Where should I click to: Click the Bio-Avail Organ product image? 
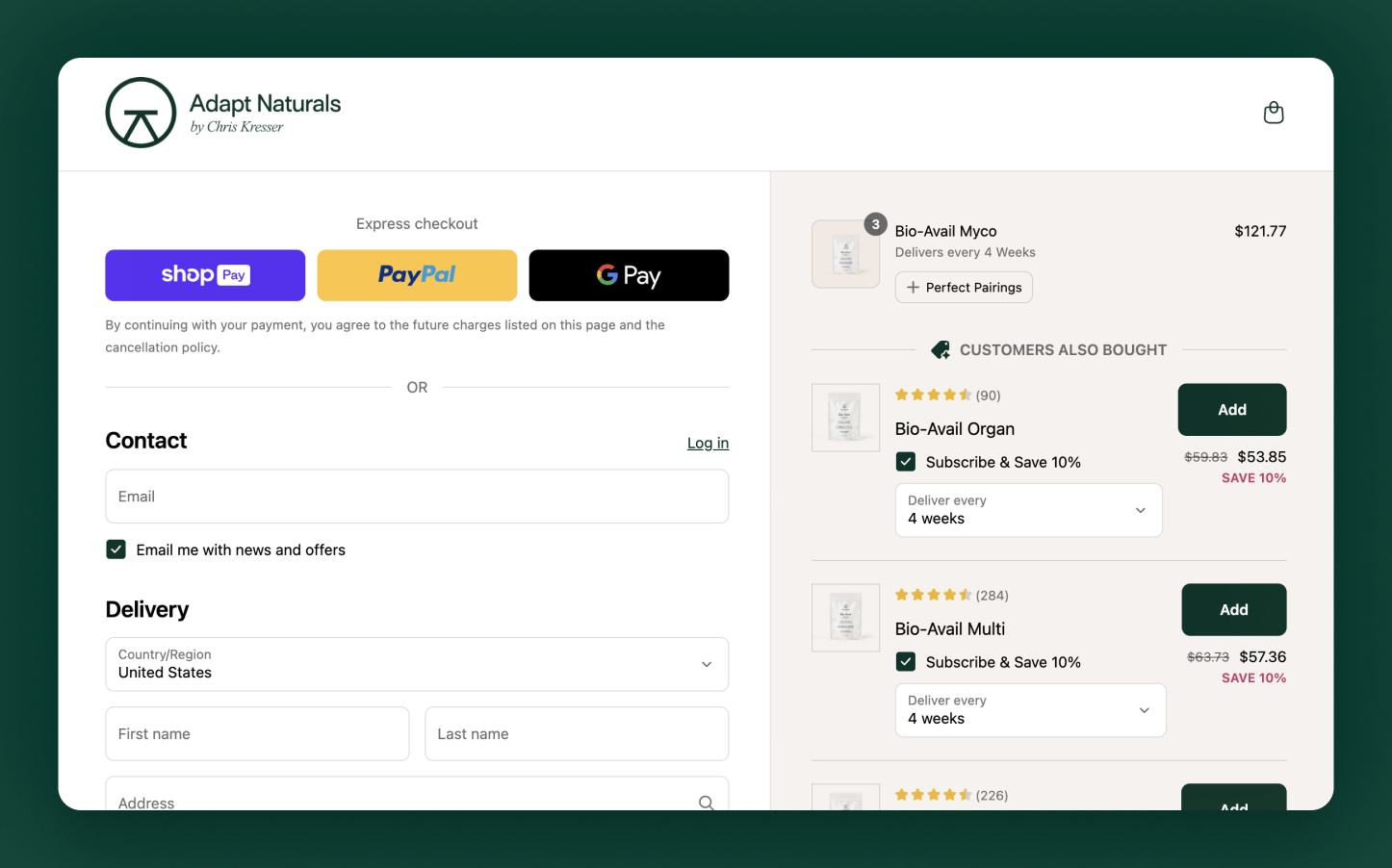(845, 418)
